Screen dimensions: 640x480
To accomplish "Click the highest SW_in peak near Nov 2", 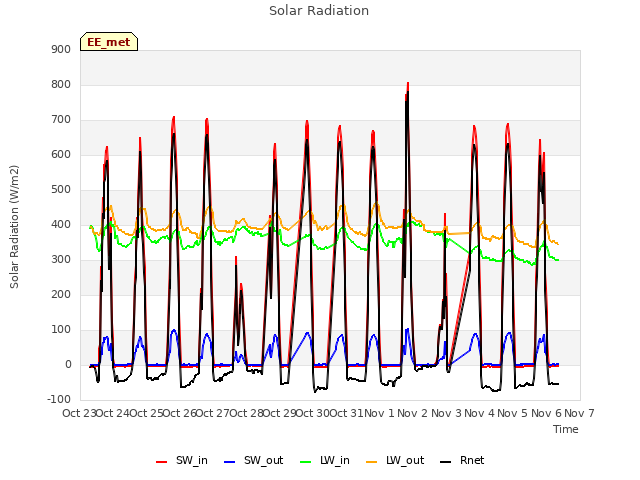I will [x=408, y=84].
